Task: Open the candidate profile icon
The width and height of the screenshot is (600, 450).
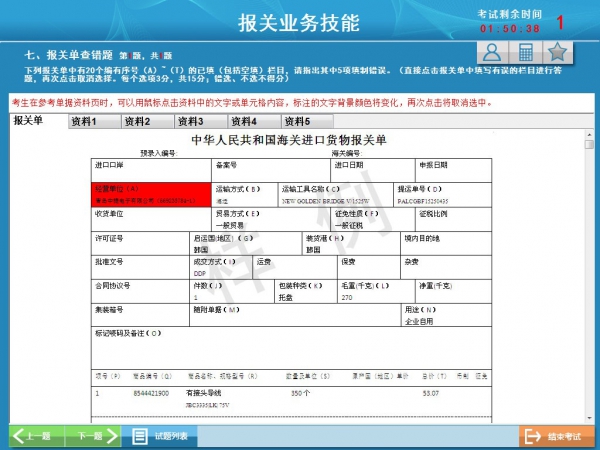Action: [x=491, y=53]
